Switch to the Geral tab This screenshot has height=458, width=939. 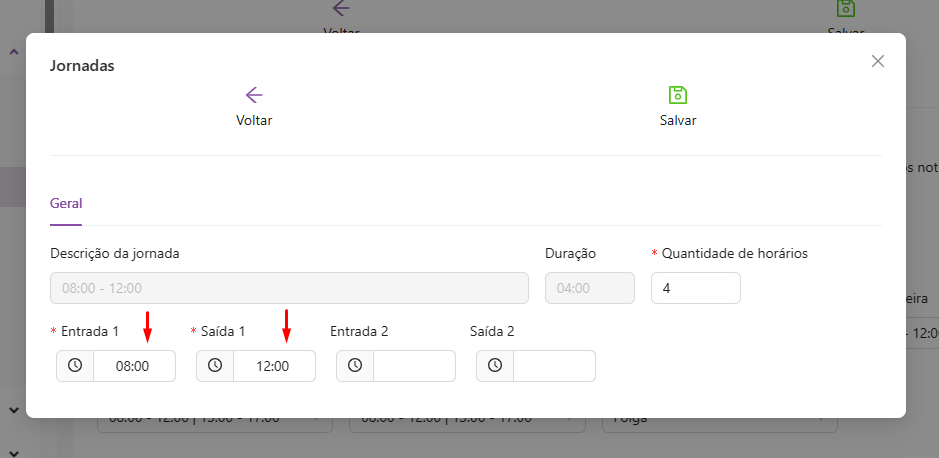click(x=66, y=203)
